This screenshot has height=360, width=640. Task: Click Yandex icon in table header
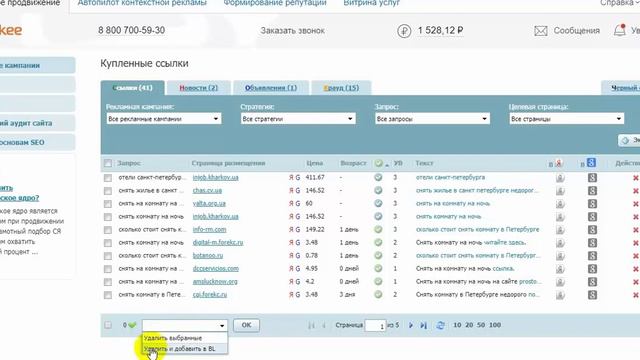(559, 163)
